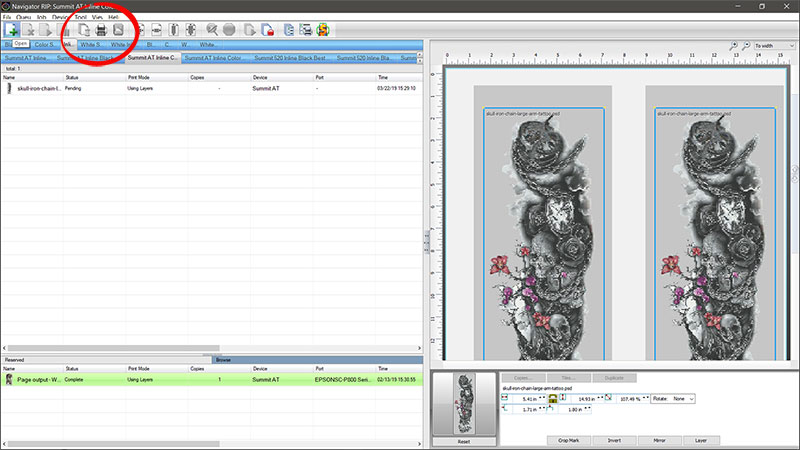Open the View menu
The width and height of the screenshot is (800, 450).
(97, 17)
